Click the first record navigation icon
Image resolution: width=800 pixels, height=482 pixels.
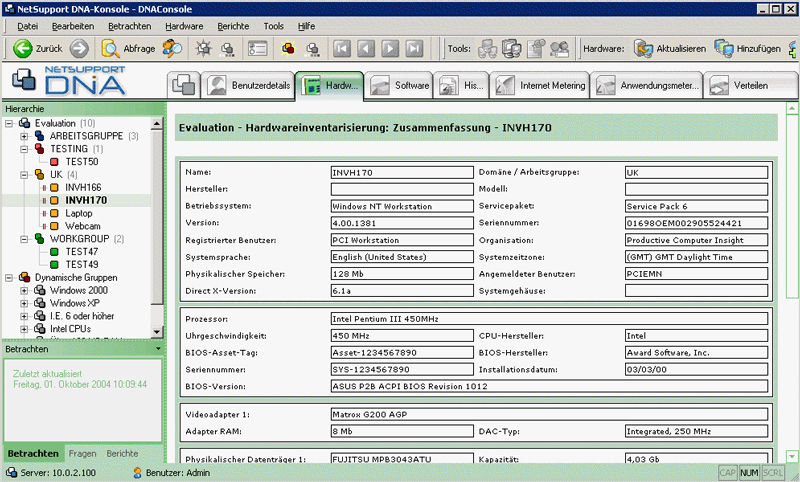click(x=342, y=48)
